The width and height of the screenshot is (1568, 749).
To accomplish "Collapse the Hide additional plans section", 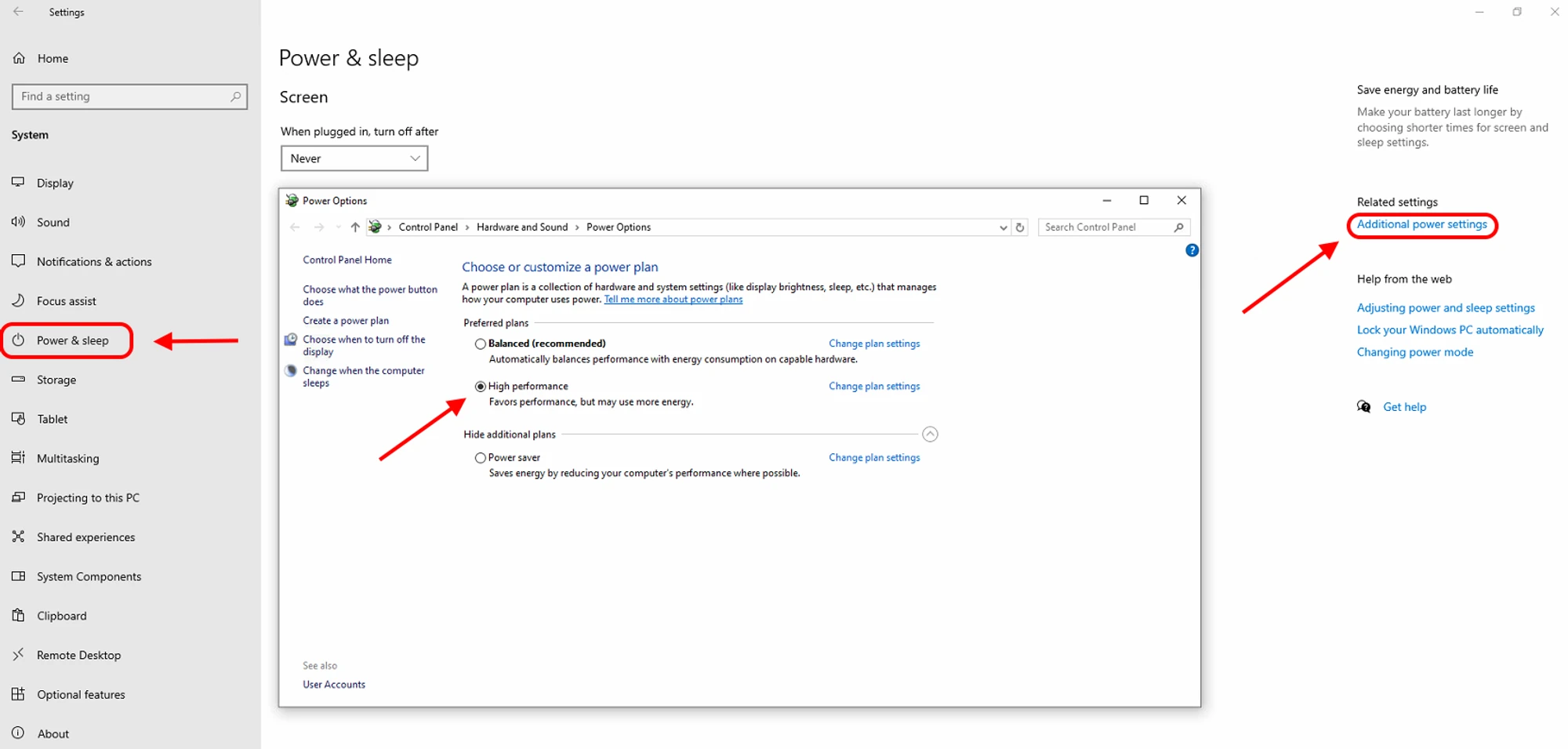I will (x=930, y=434).
